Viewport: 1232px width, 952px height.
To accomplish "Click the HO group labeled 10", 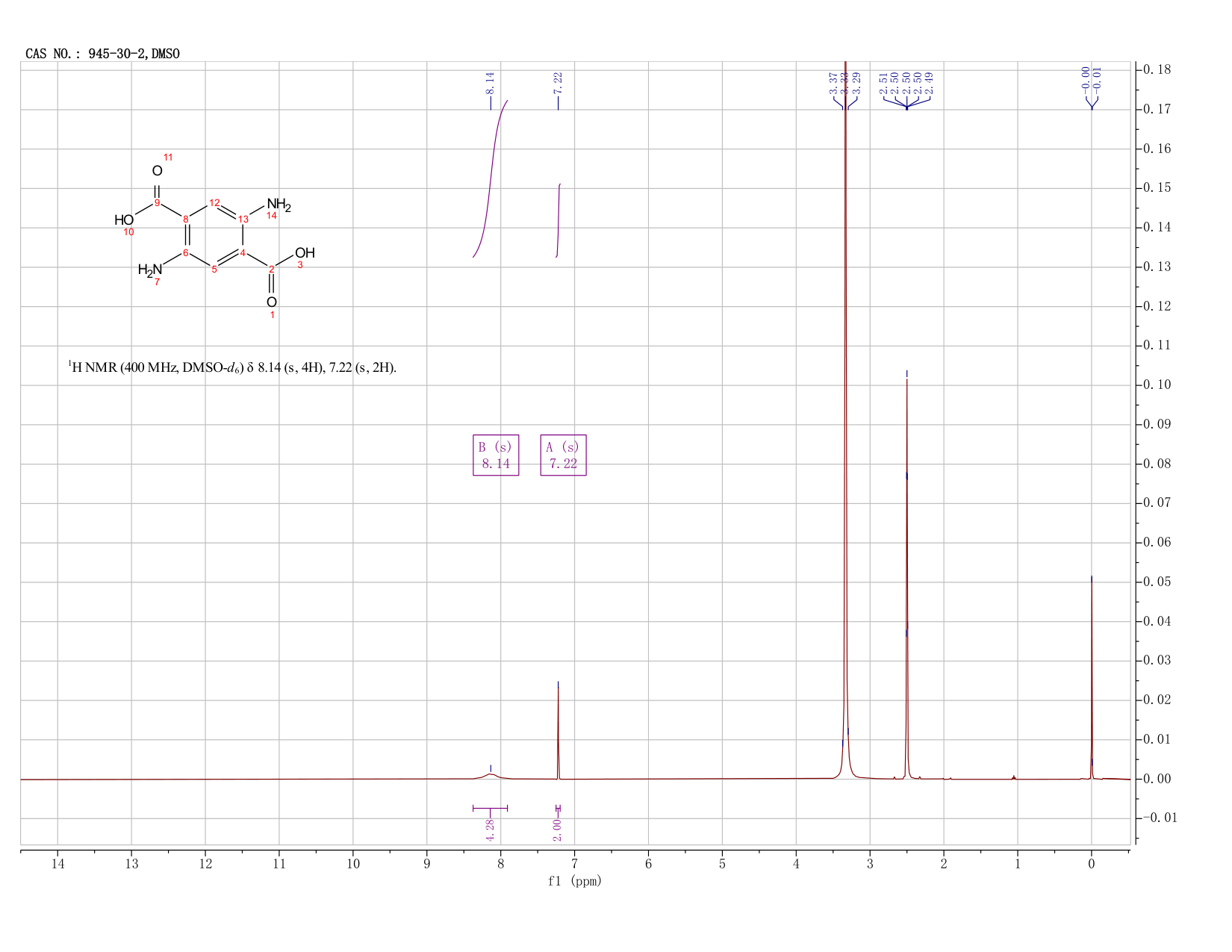I will [124, 220].
